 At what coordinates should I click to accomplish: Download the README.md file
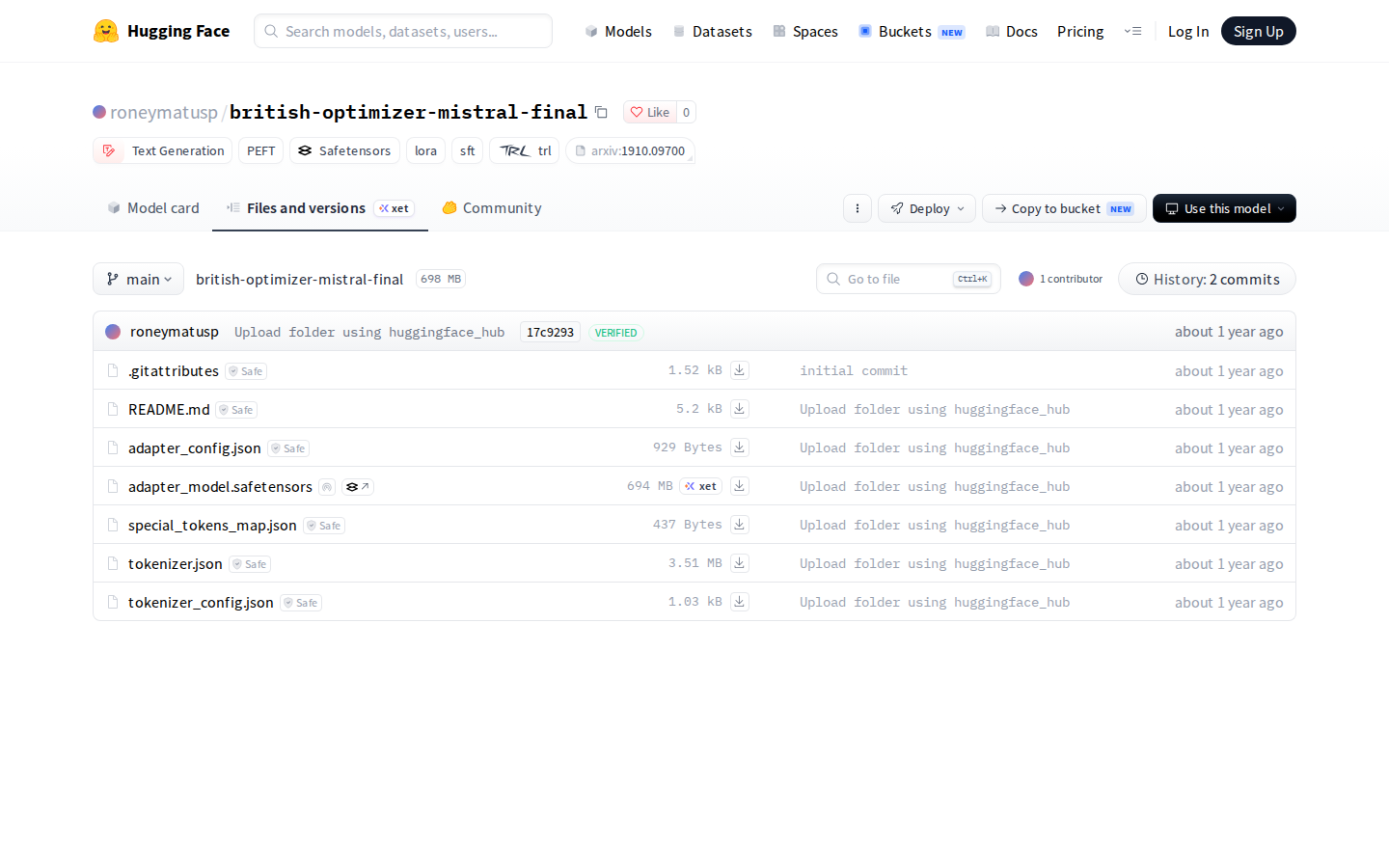coord(739,409)
